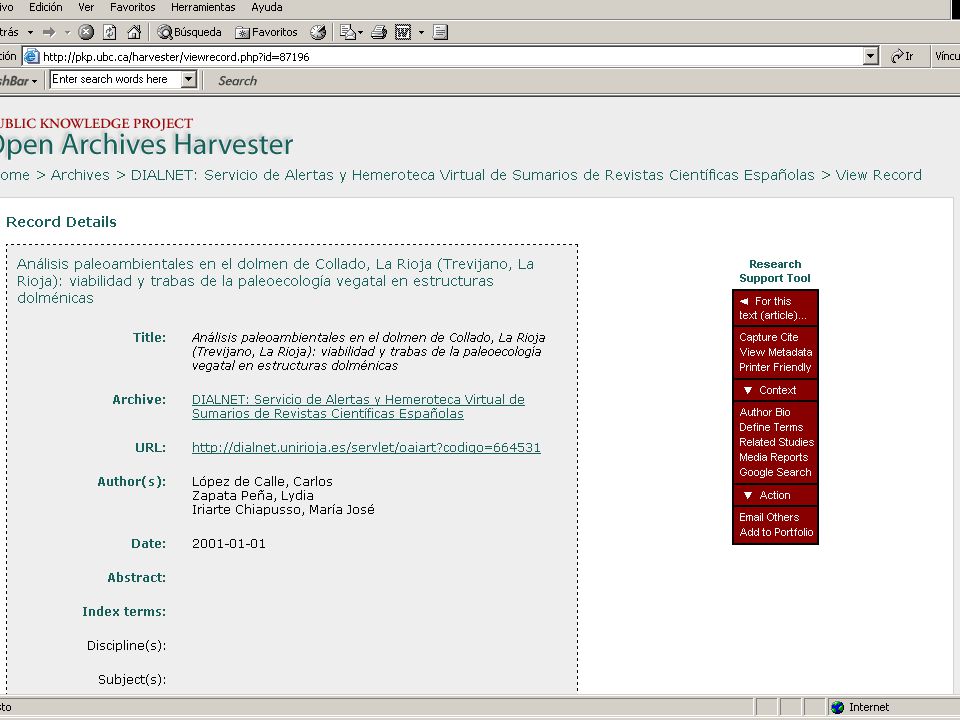Open the Búsqueda search pane
960x720 pixels.
pyautogui.click(x=190, y=32)
